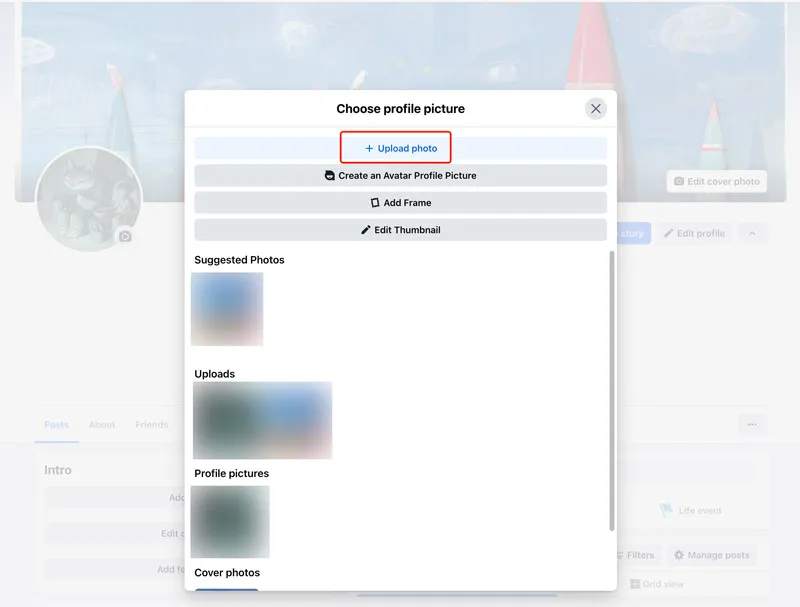The width and height of the screenshot is (800, 607).
Task: Close the Choose profile picture dialog
Action: pos(595,109)
